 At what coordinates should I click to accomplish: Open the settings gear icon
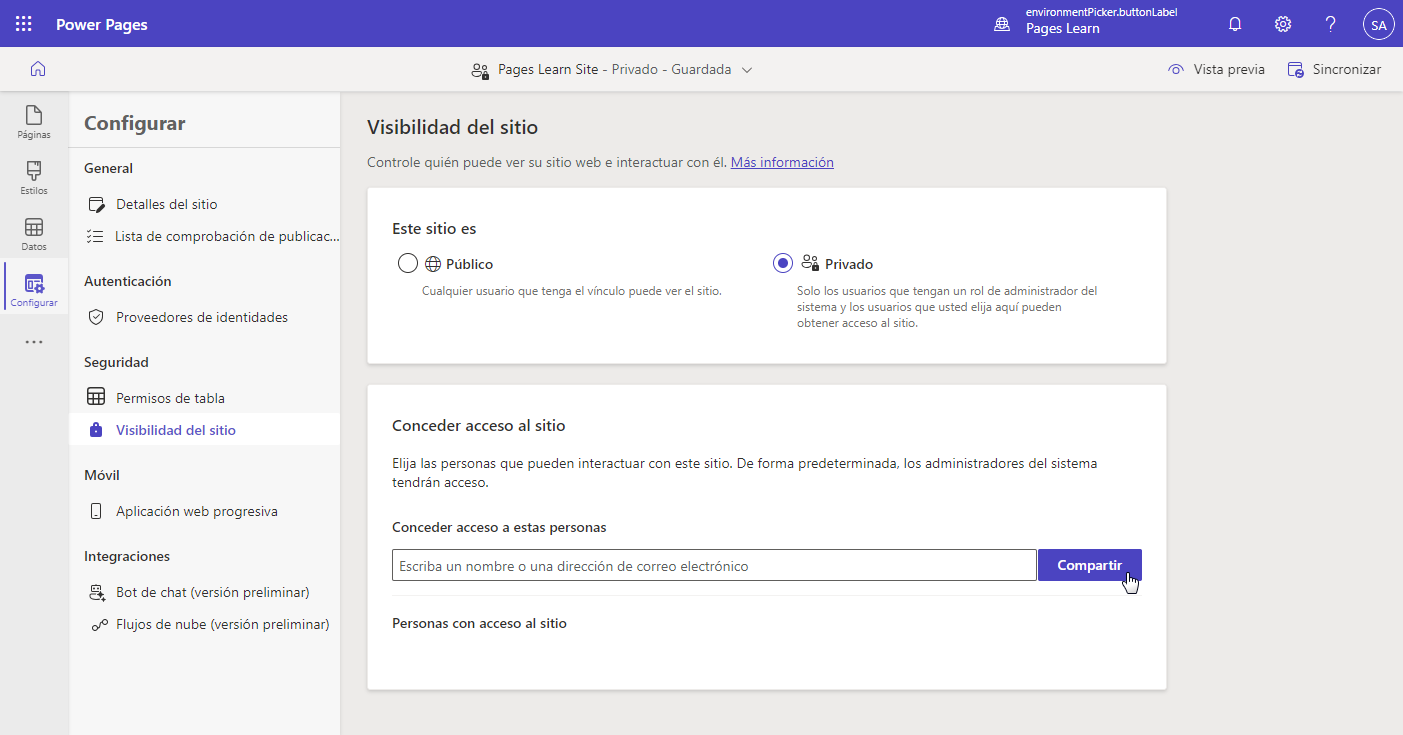point(1283,24)
